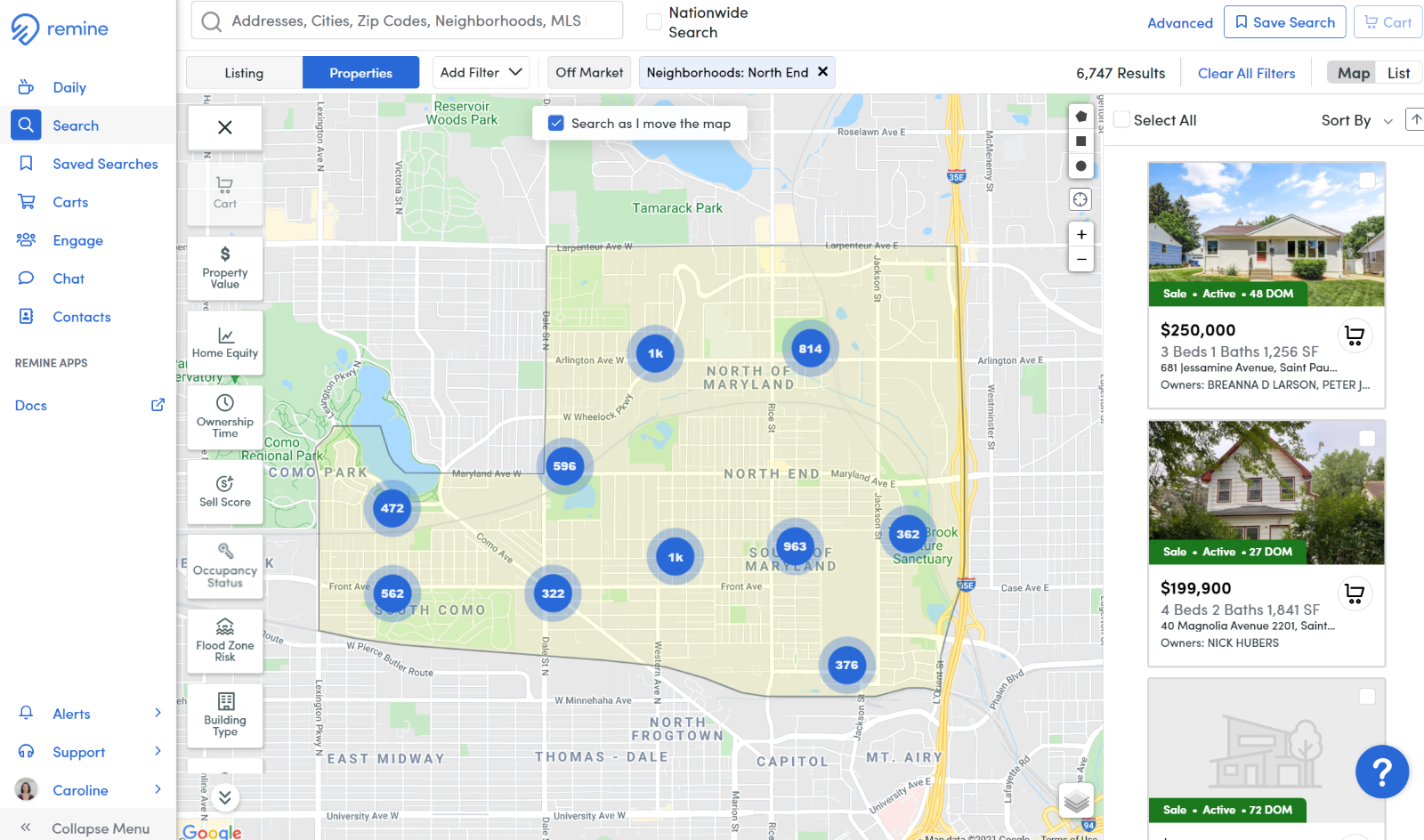This screenshot has height=840, width=1424.
Task: Switch to the Listing tab
Action: (244, 73)
